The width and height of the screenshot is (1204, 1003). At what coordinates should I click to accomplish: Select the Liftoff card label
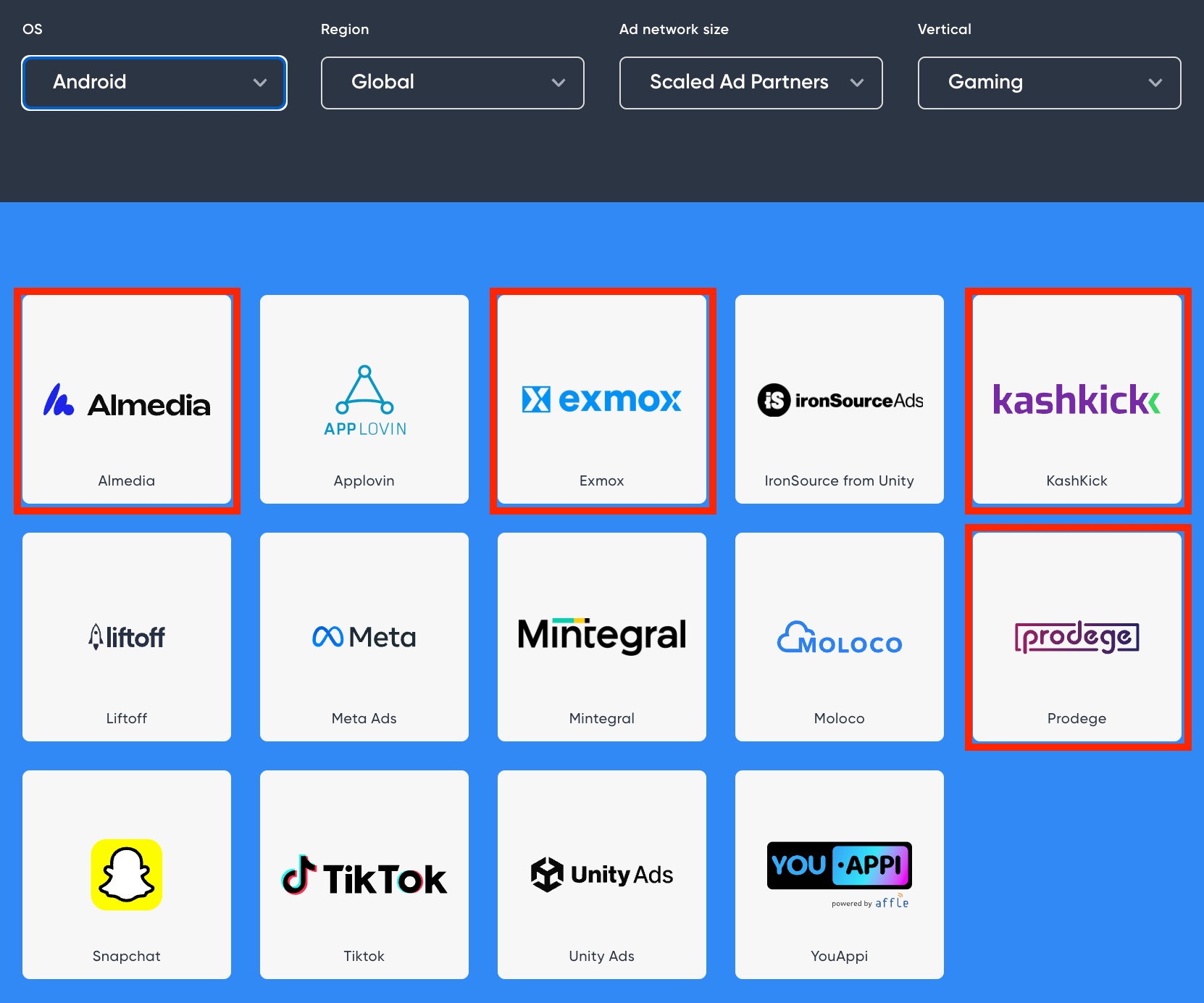tap(127, 718)
